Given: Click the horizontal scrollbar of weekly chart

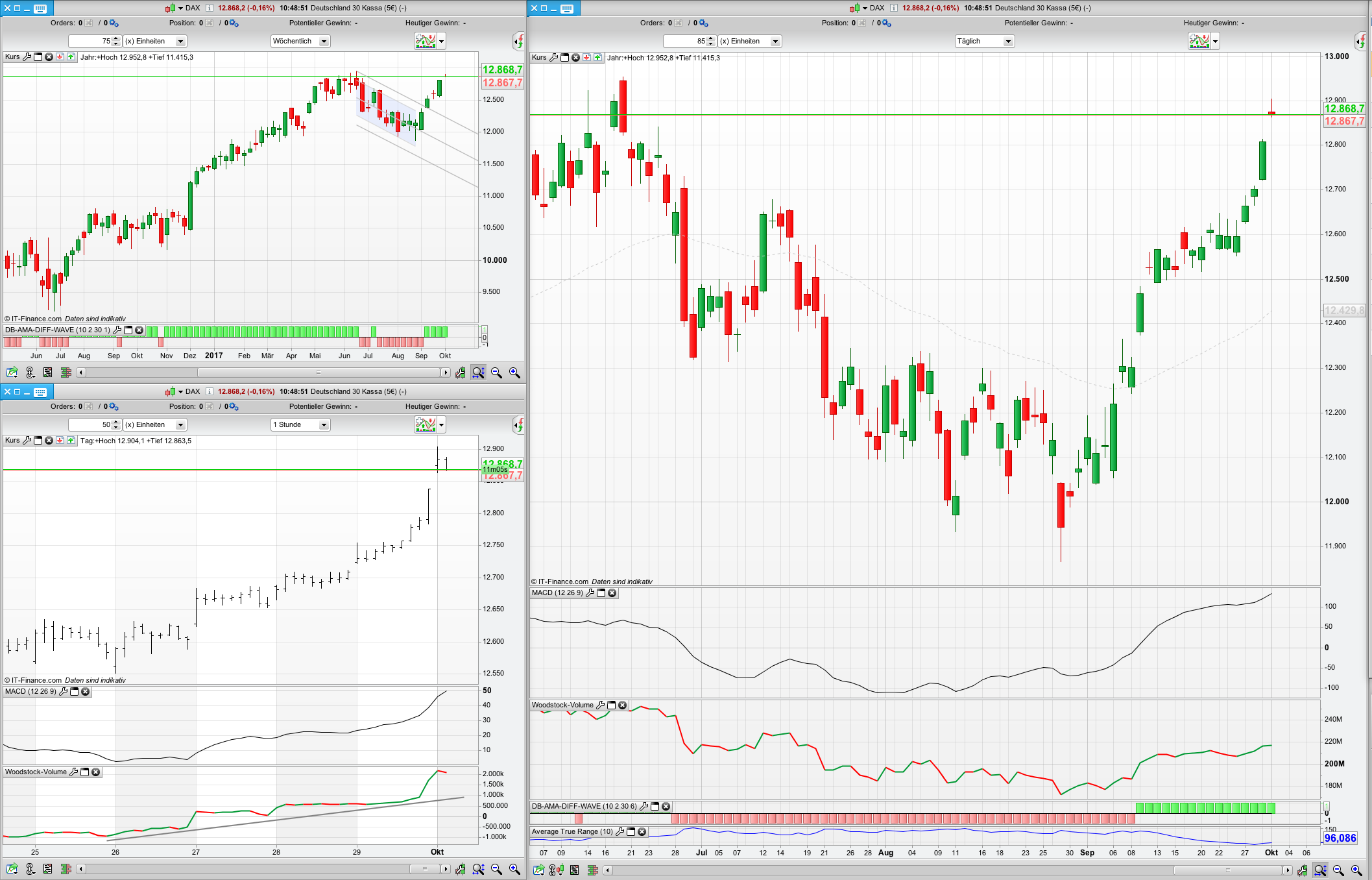Looking at the screenshot, I should (318, 373).
